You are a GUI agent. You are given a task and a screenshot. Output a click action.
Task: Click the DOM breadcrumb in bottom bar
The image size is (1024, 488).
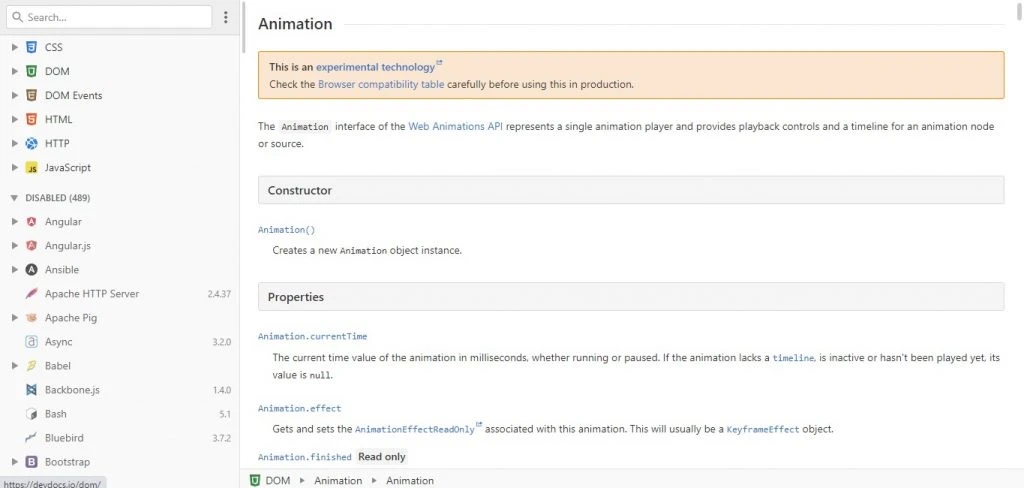(278, 481)
